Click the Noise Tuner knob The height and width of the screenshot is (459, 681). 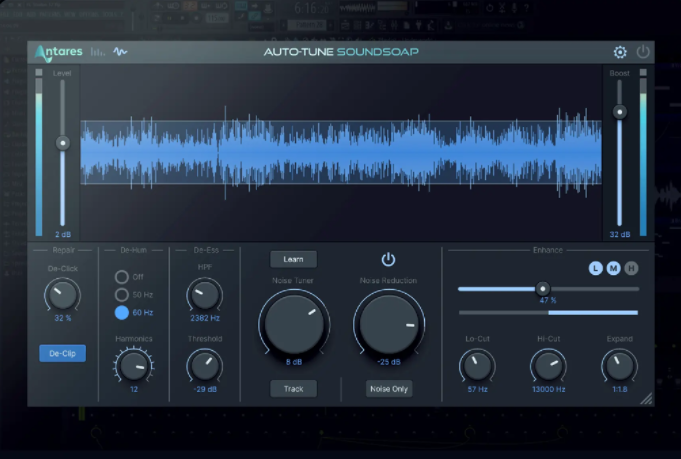(293, 324)
